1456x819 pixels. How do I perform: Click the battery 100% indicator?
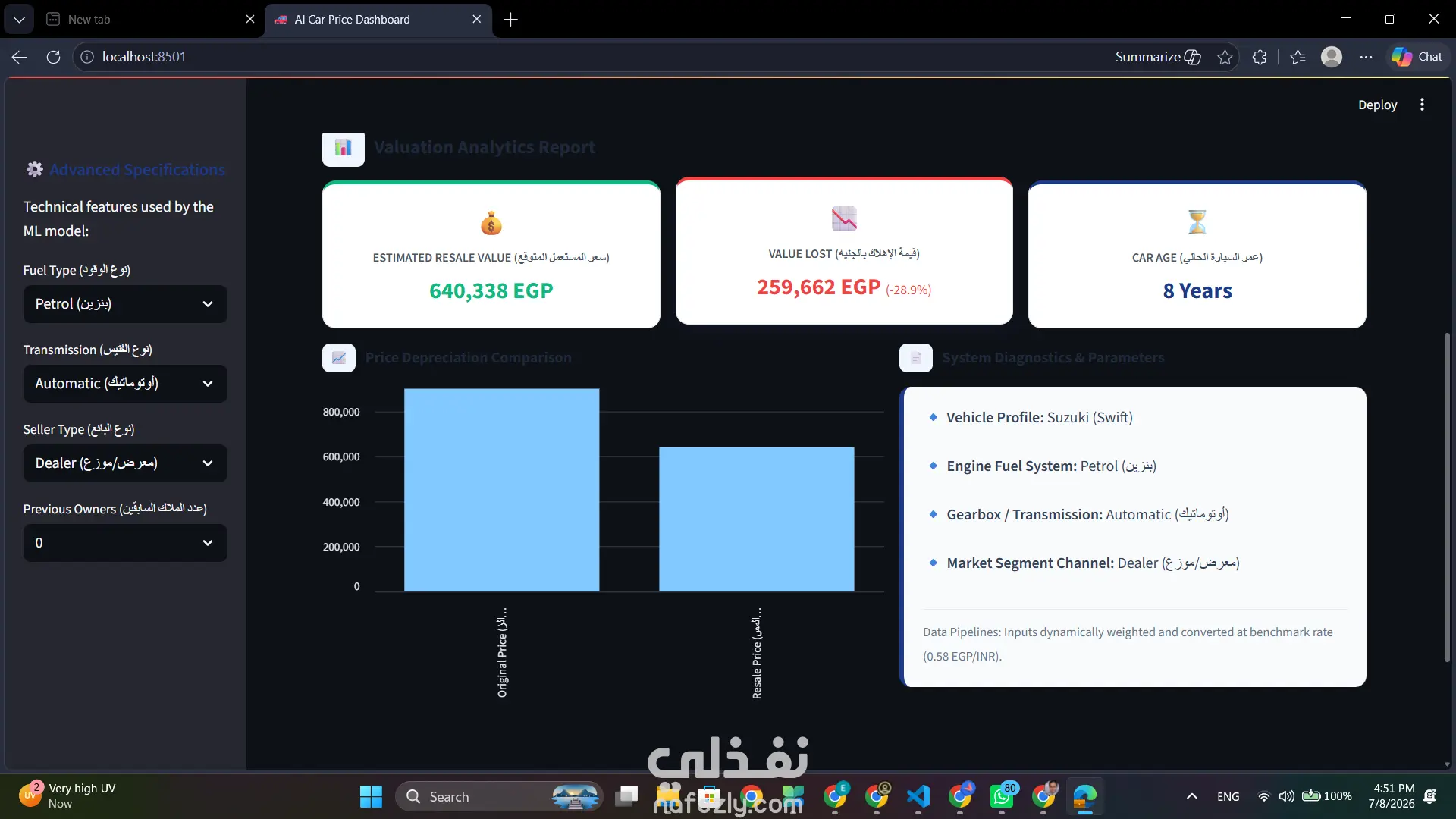point(1327,796)
